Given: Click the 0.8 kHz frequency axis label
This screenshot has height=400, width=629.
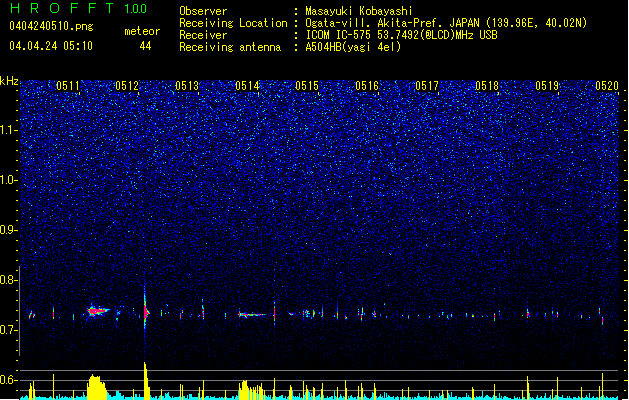Looking at the screenshot, I should [9, 280].
